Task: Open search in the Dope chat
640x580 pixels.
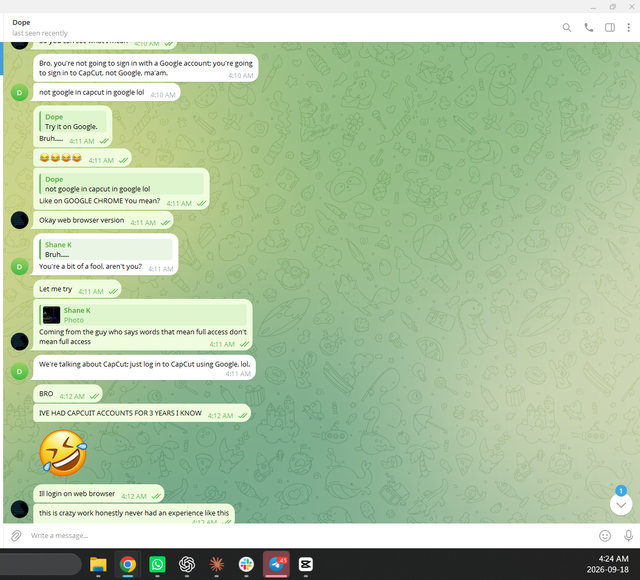Action: (x=567, y=27)
